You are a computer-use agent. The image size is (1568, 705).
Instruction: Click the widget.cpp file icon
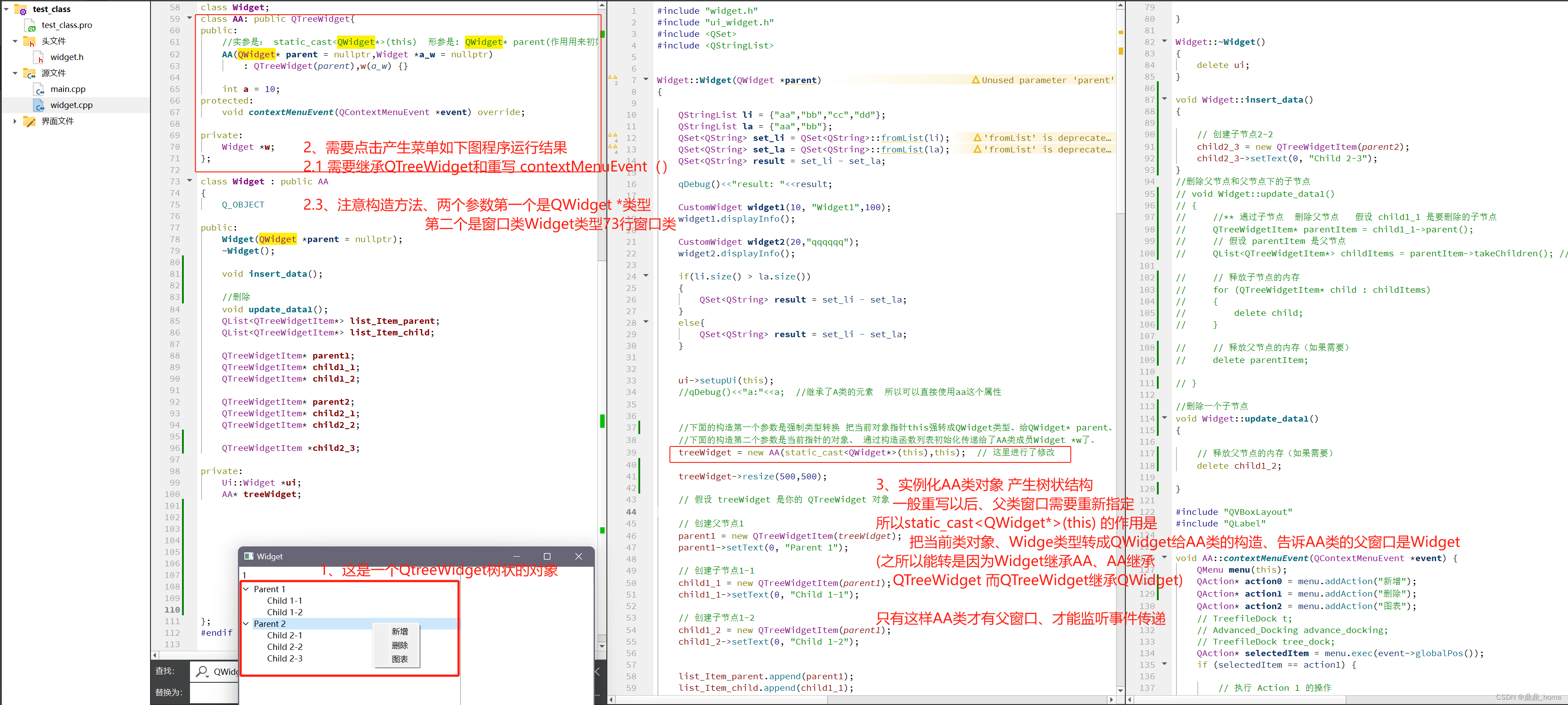[39, 105]
